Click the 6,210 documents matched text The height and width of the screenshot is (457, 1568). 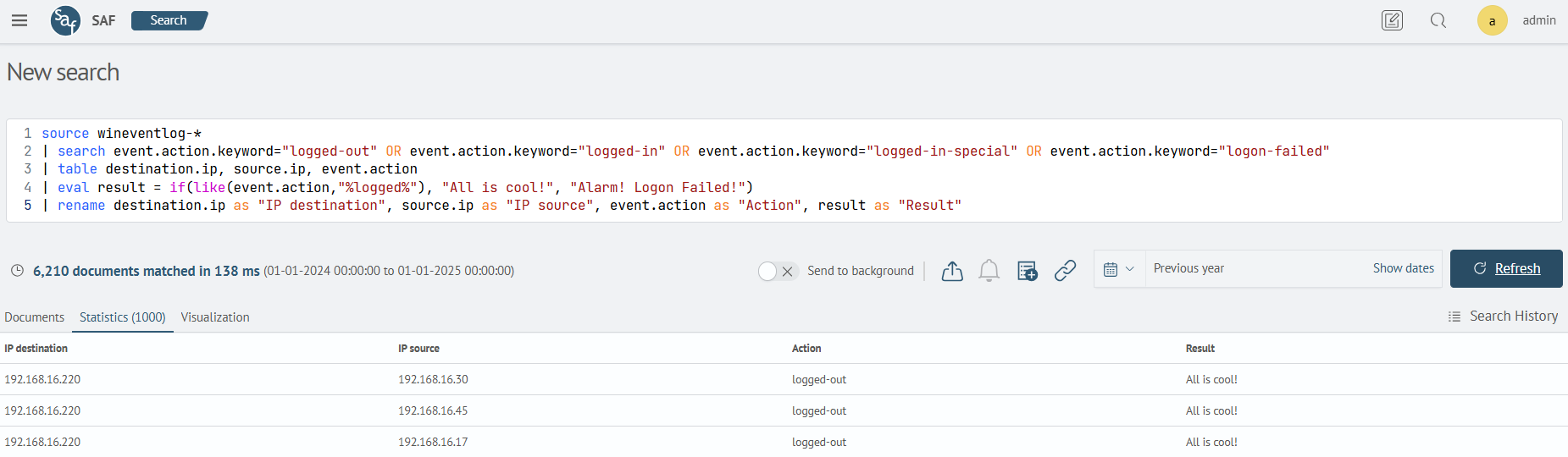pyautogui.click(x=147, y=271)
